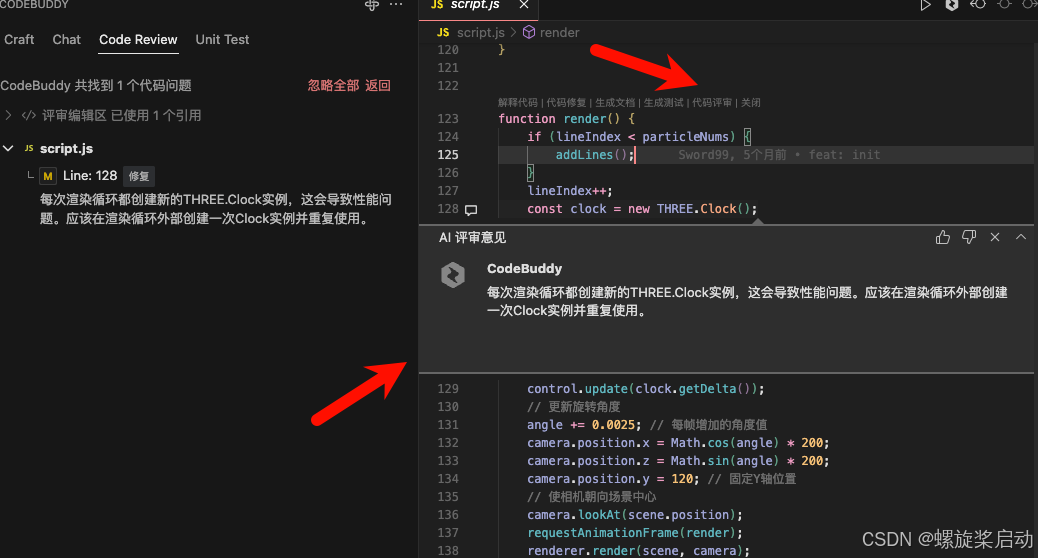Collapse the AI 评审意见 panel chevron
The width and height of the screenshot is (1038, 558).
tap(1021, 237)
